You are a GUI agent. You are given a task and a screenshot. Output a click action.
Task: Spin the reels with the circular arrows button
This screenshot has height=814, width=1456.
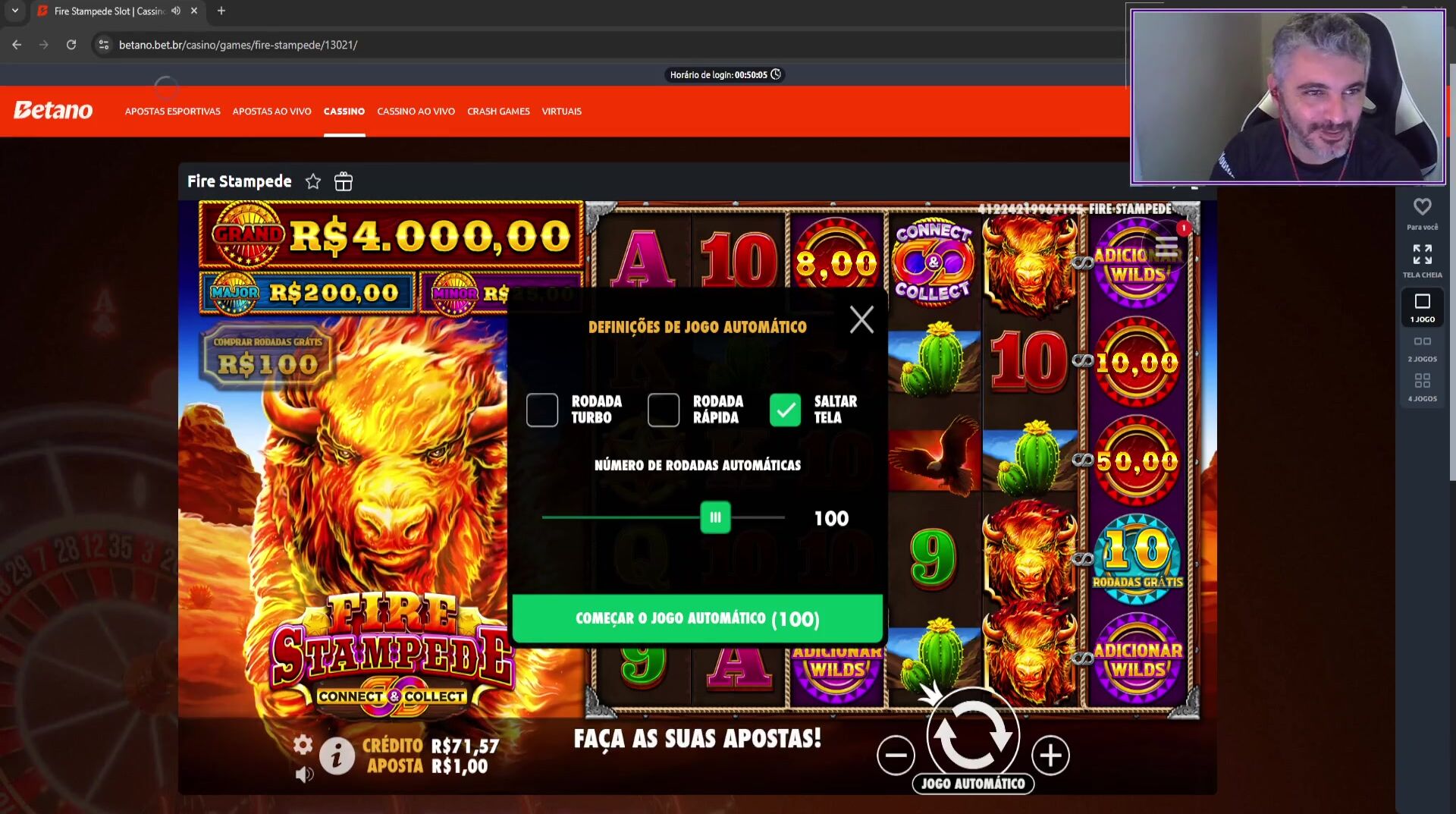click(x=973, y=734)
